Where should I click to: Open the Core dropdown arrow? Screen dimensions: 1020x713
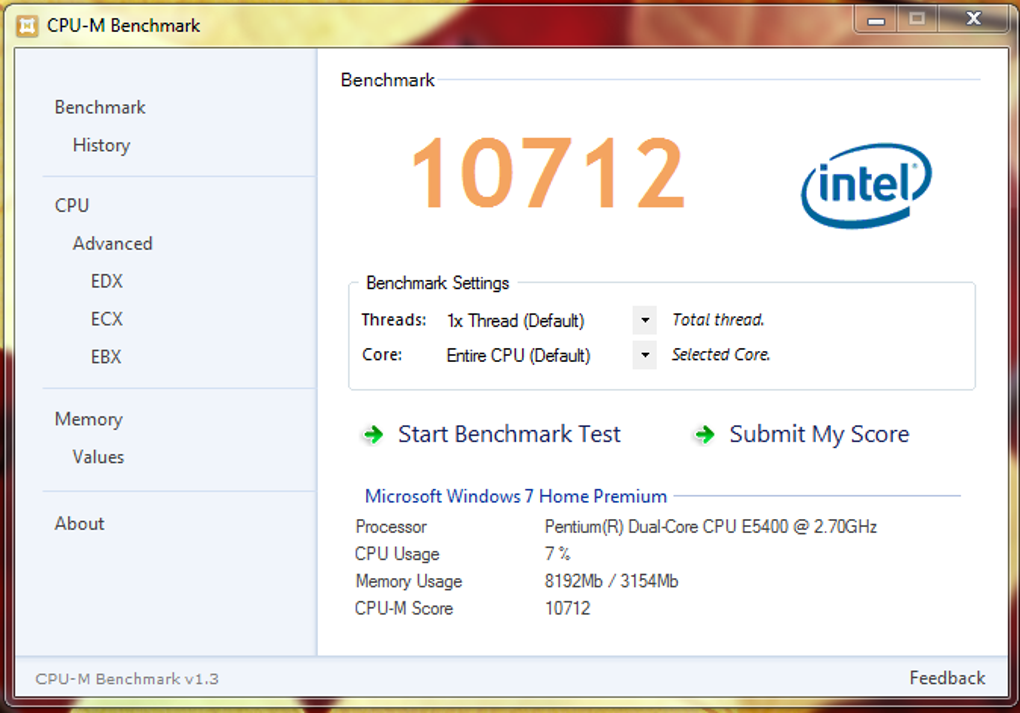[x=645, y=355]
